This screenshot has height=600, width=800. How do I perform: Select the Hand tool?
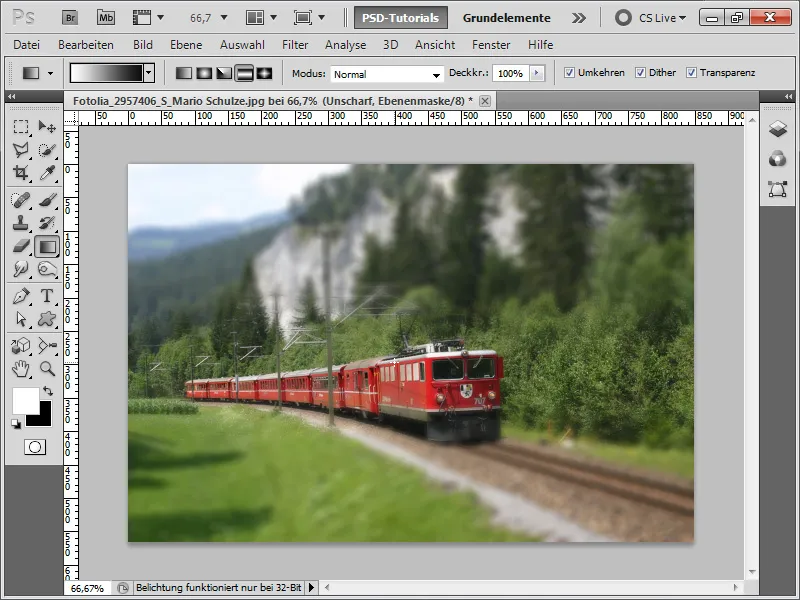(21, 369)
